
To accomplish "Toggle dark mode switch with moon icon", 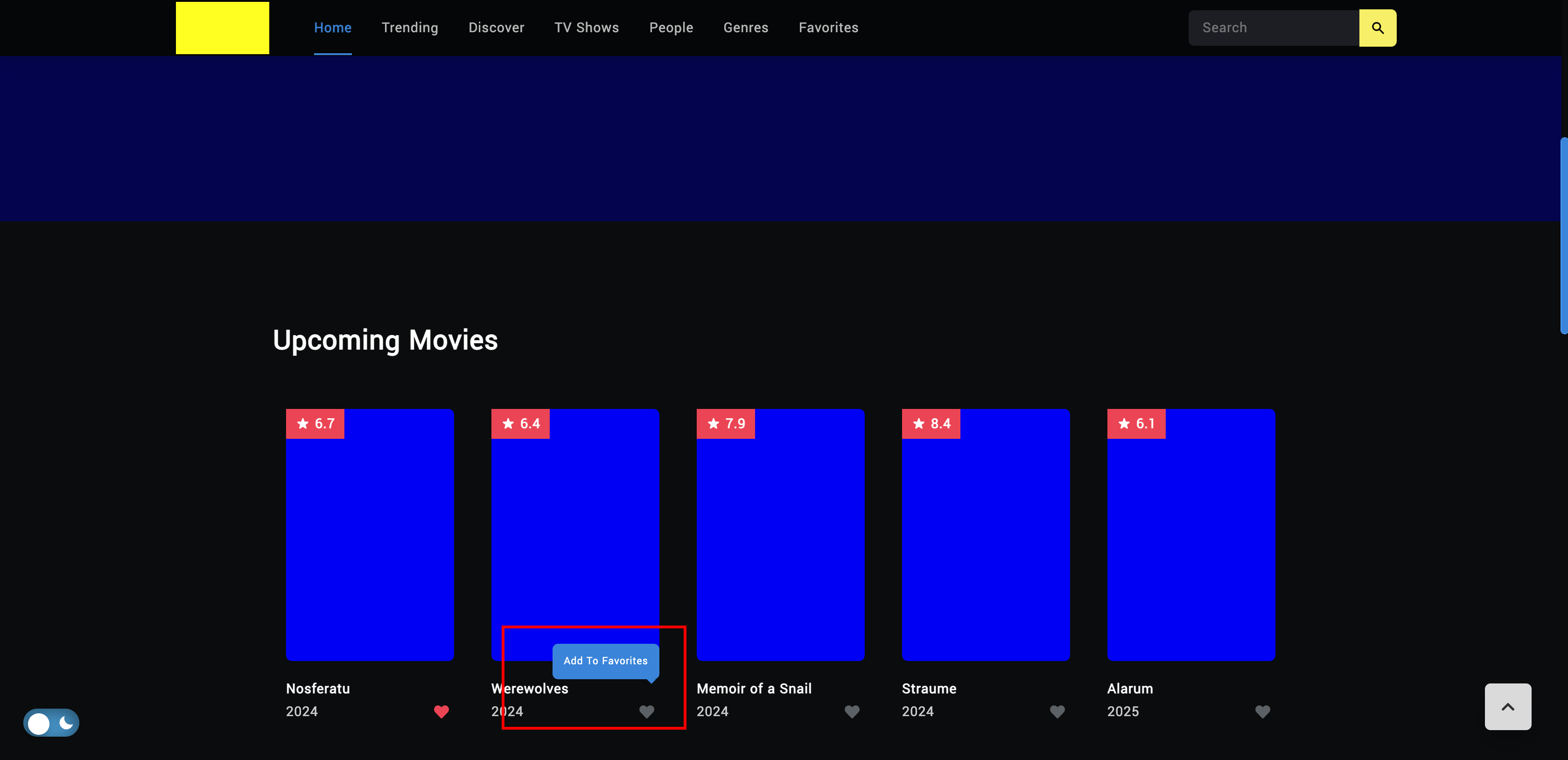I will [51, 723].
